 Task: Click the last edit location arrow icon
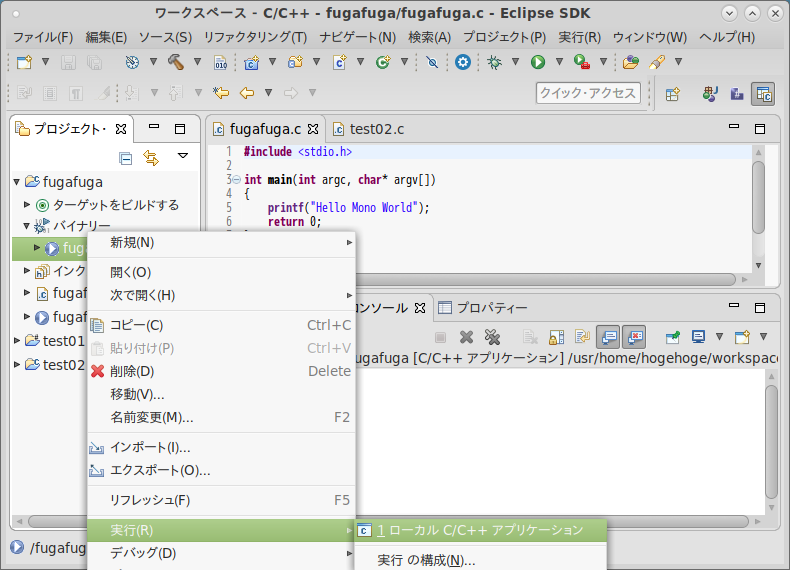click(221, 93)
